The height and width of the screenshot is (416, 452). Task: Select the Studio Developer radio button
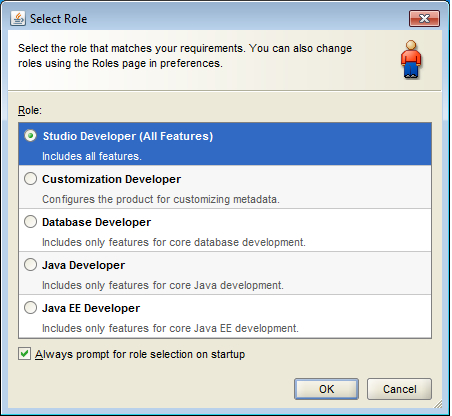[x=30, y=136]
